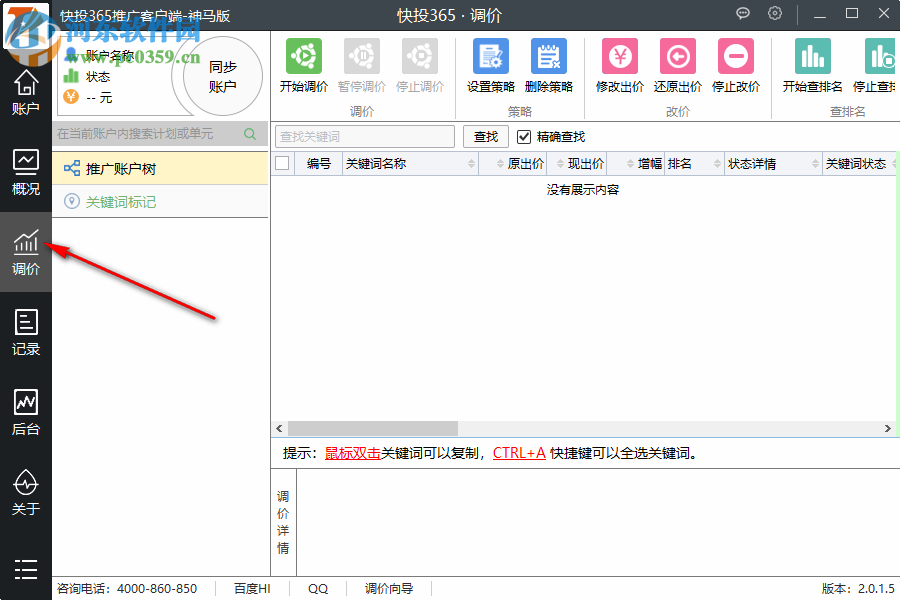Click the horizontal scrollbar thumb

tap(373, 428)
